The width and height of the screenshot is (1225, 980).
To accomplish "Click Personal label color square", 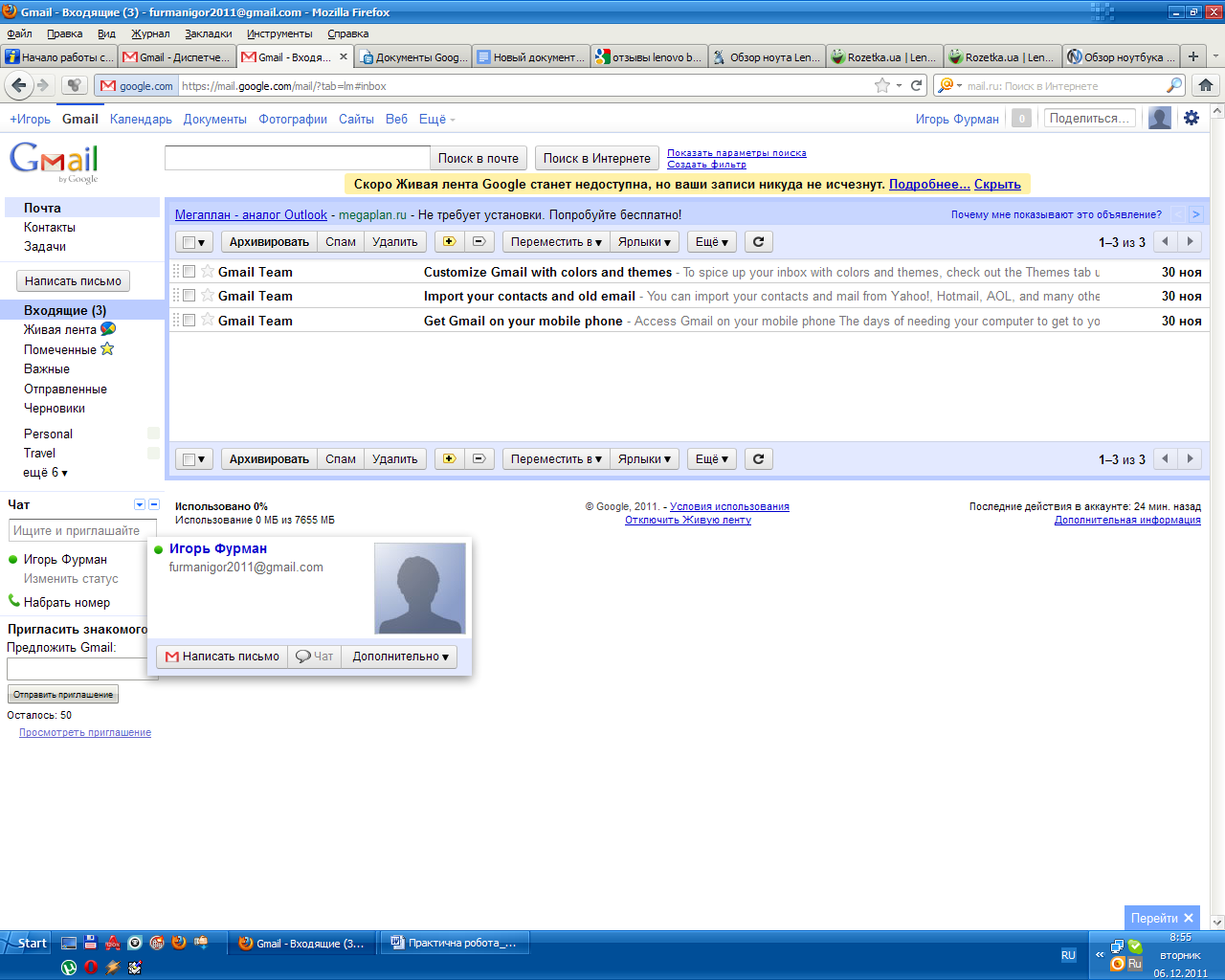I will tap(153, 434).
